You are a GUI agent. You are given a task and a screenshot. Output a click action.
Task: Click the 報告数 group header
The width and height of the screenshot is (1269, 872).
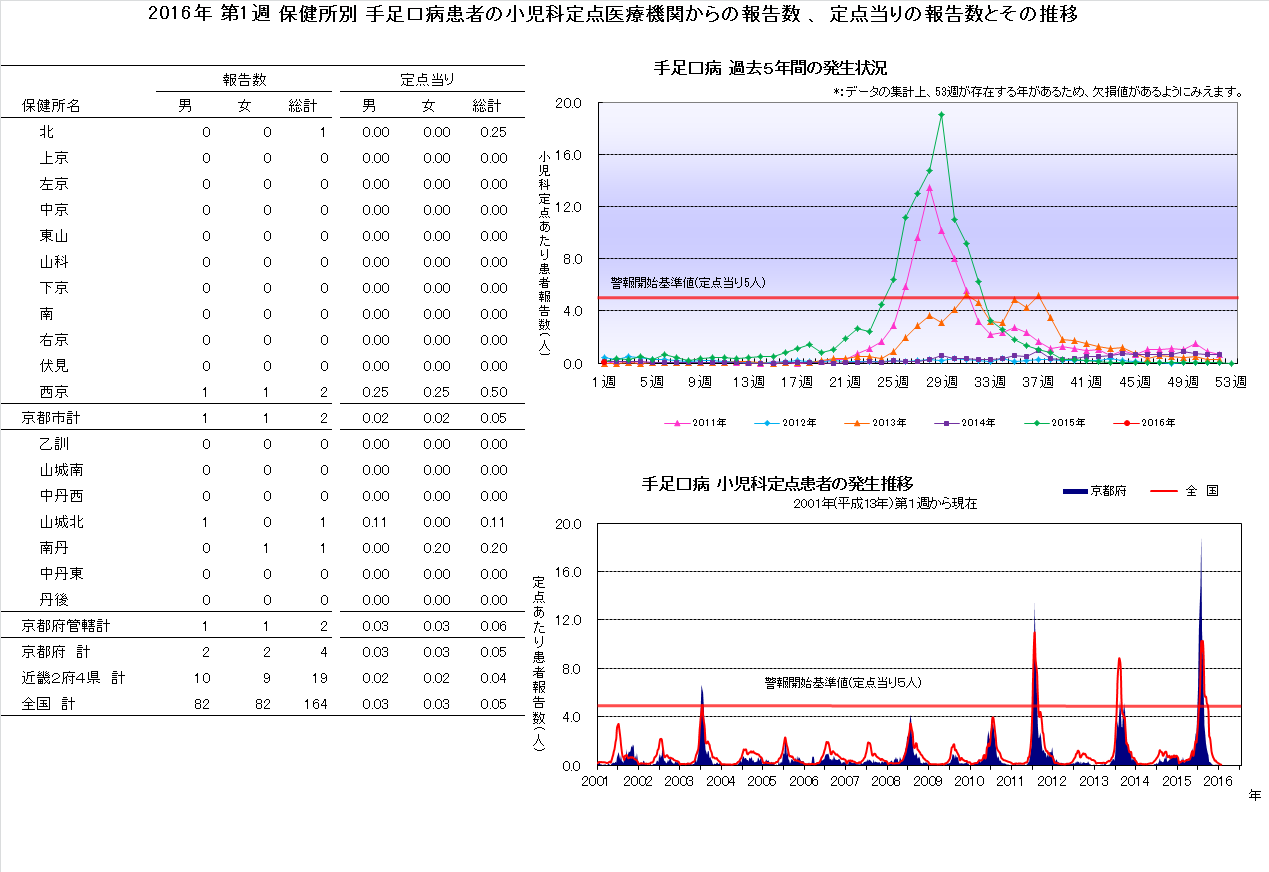244,79
